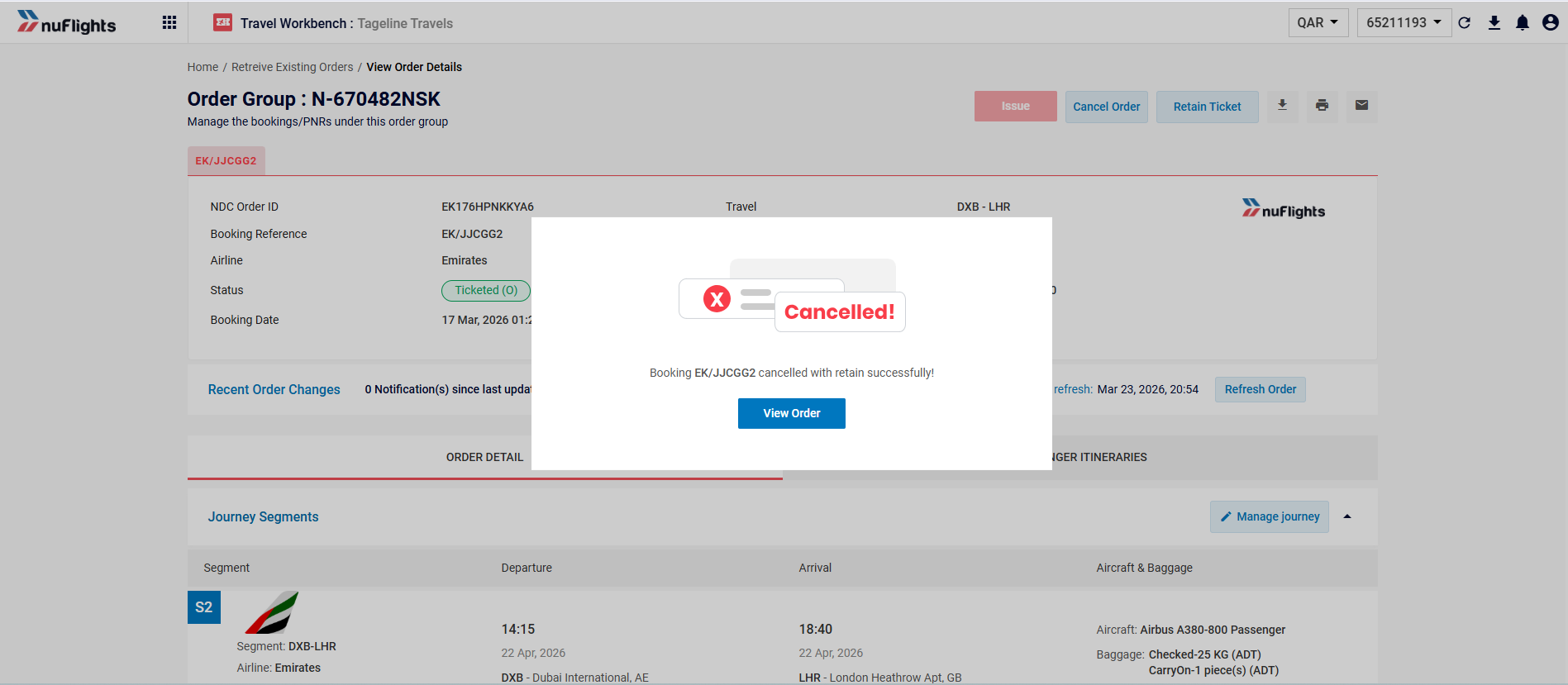Viewport: 1568px width, 685px height.
Task: Click the arrival time 18:40
Action: coord(816,629)
